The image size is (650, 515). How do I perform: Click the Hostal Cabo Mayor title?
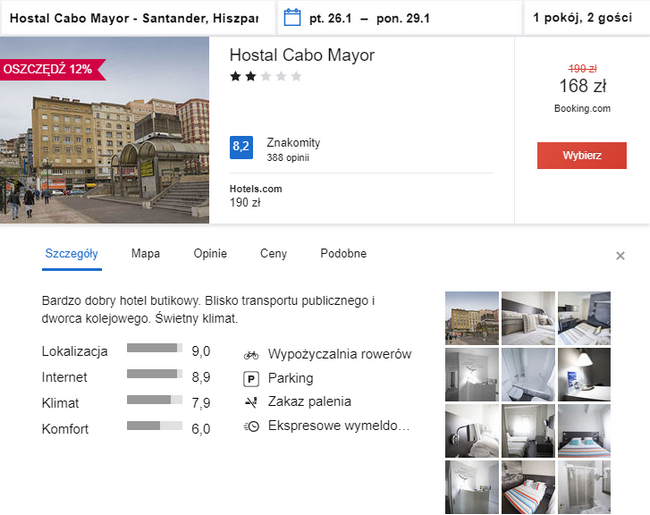(302, 55)
